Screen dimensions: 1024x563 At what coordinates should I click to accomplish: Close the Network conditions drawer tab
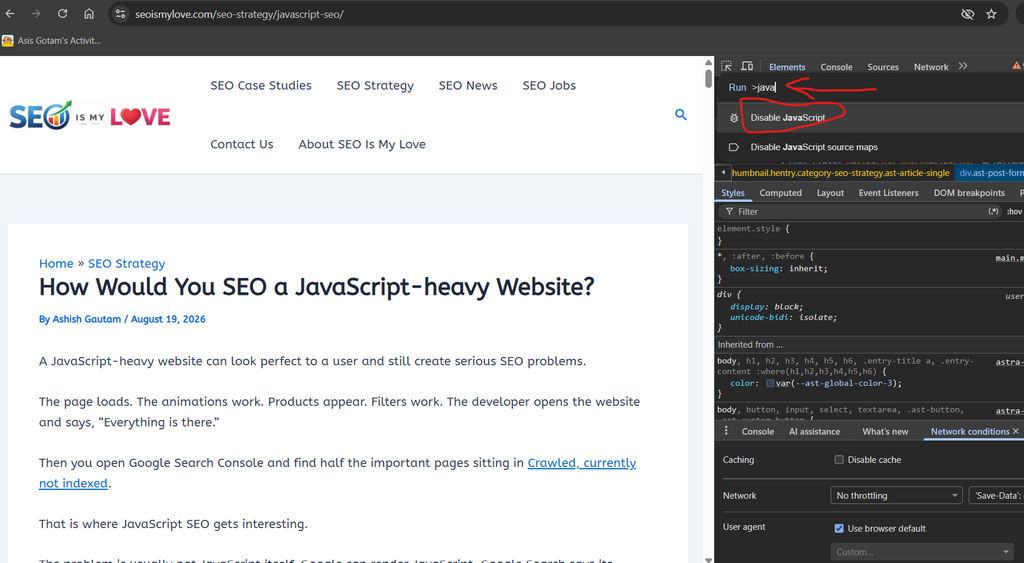(x=1016, y=431)
